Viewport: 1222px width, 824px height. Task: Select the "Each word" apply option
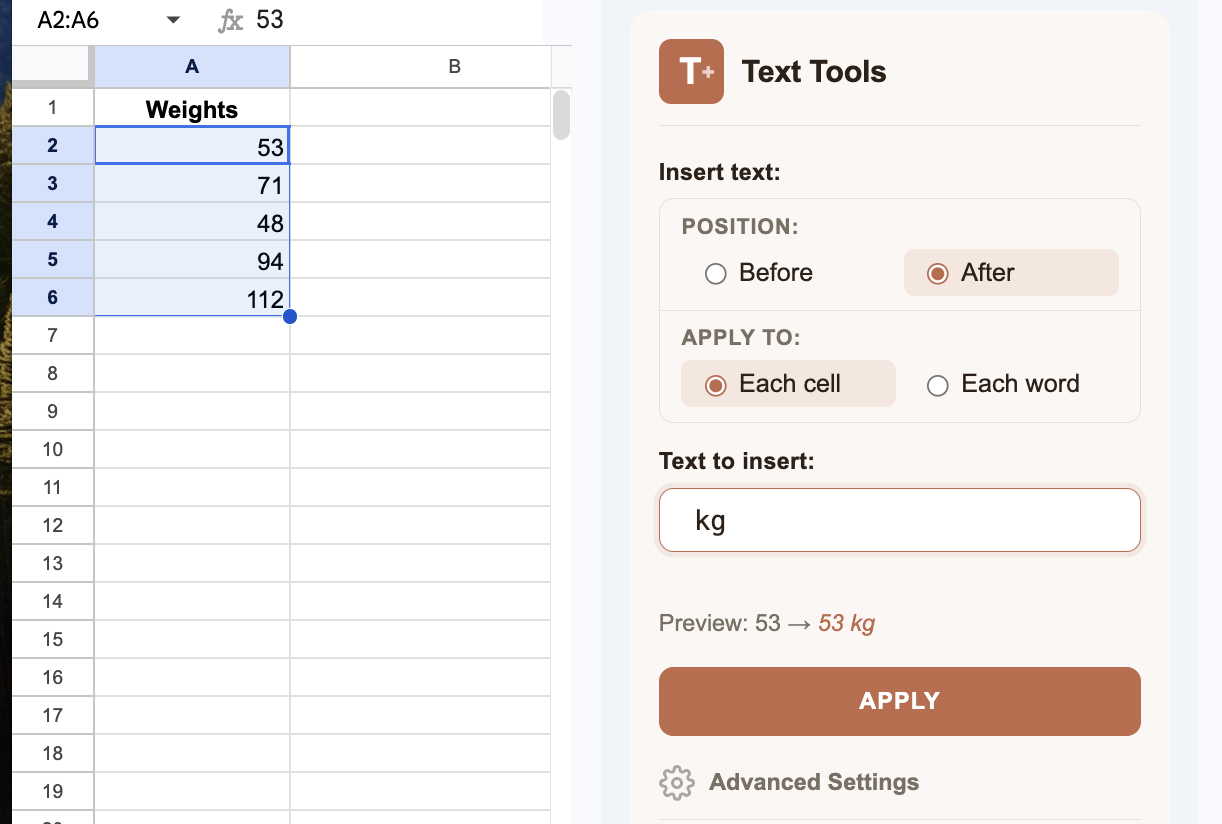point(937,384)
